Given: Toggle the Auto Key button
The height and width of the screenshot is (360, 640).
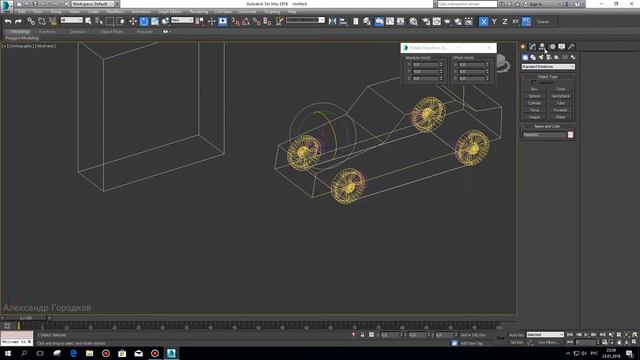Looking at the screenshot, I should pos(517,335).
